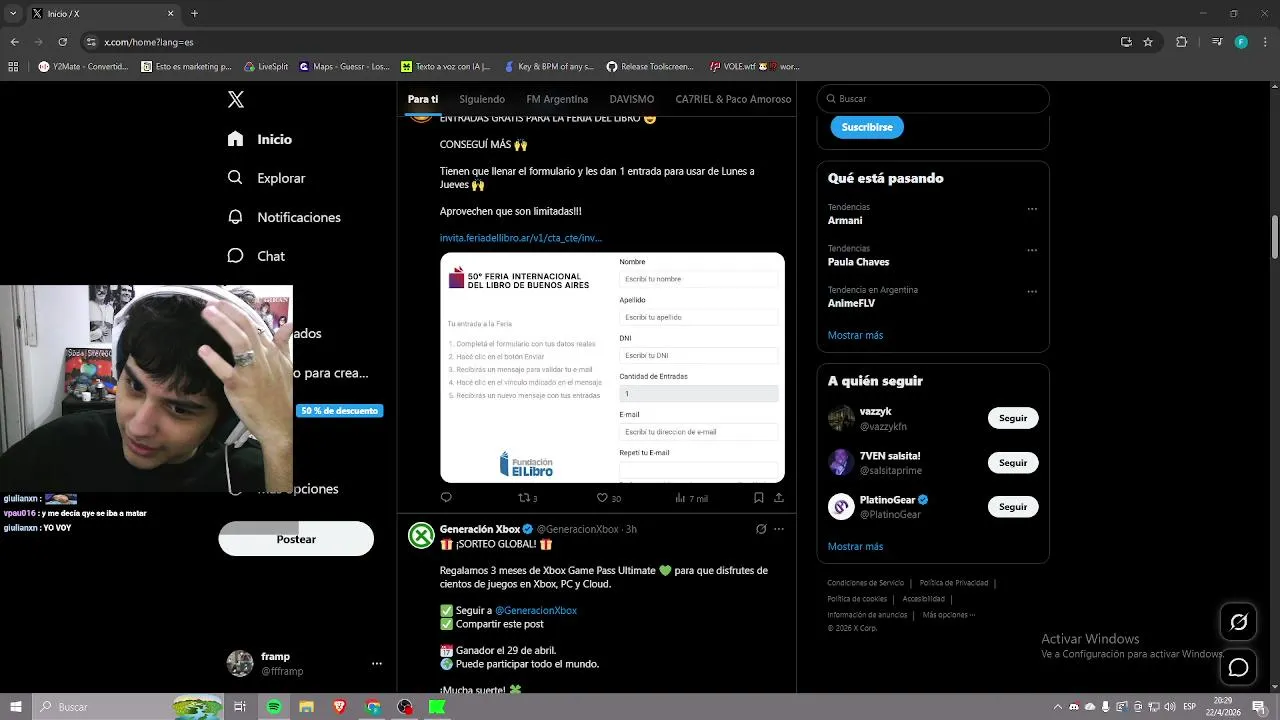This screenshot has height=720, width=1280.
Task: Click Condiciones de Servicio footer link
Action: pos(866,583)
